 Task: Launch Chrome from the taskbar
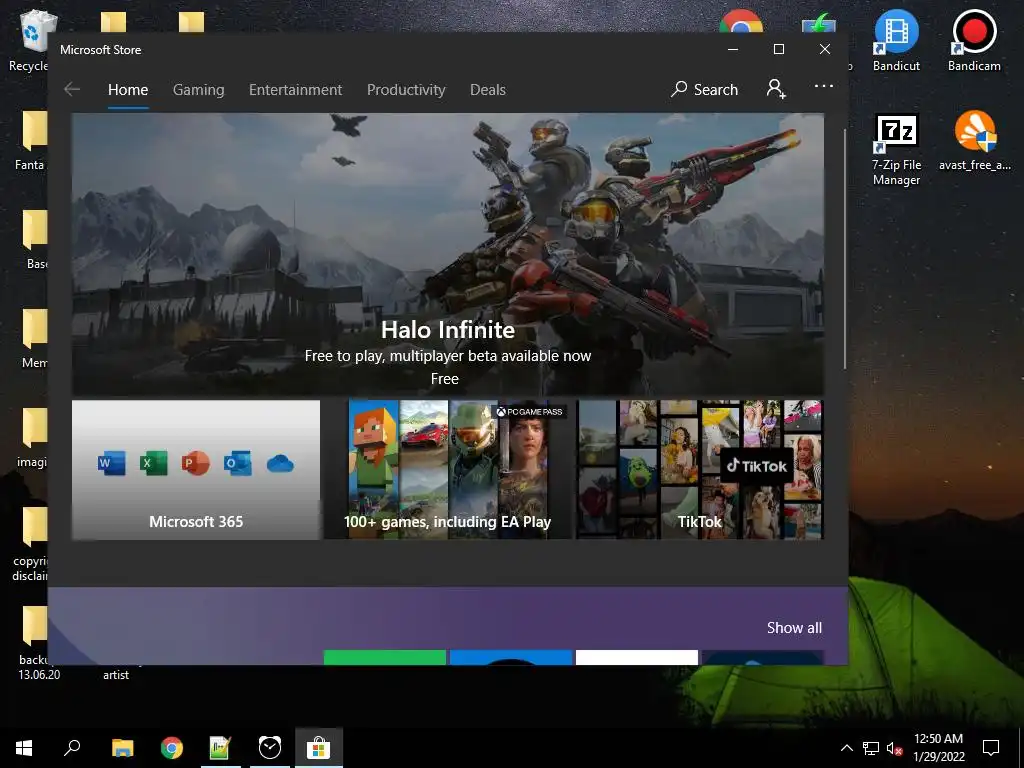pyautogui.click(x=172, y=748)
